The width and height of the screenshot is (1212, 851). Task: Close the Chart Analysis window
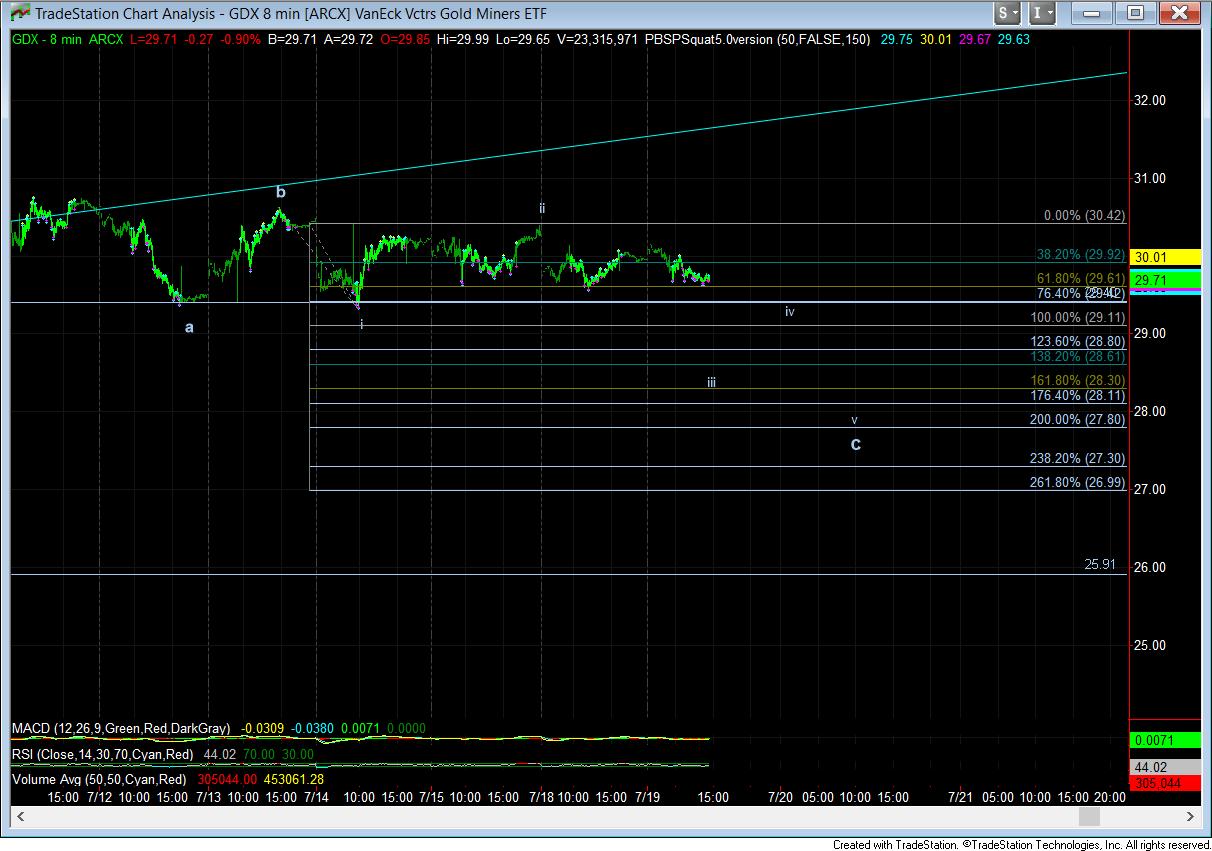point(1178,13)
